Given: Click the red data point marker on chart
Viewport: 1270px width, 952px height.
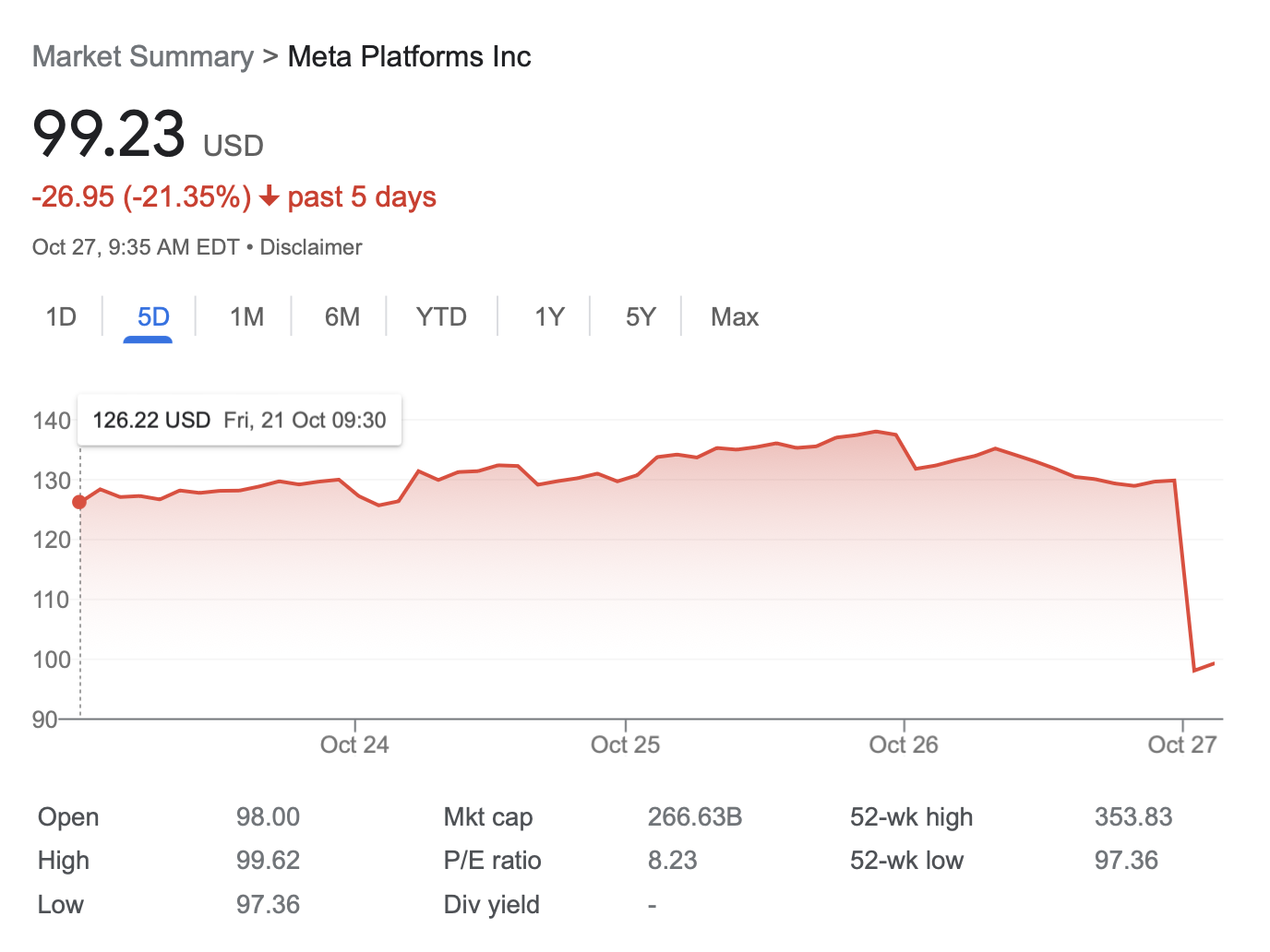Looking at the screenshot, I should [x=79, y=502].
